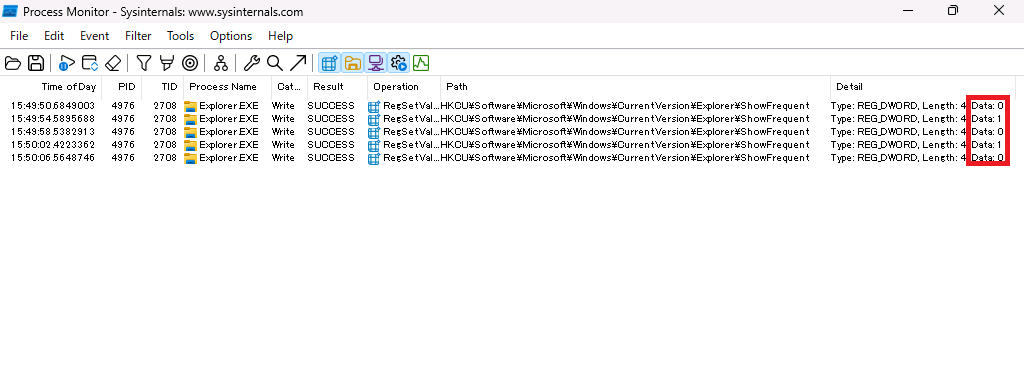Click the TID column header
This screenshot has width=1024, height=384.
(x=163, y=86)
